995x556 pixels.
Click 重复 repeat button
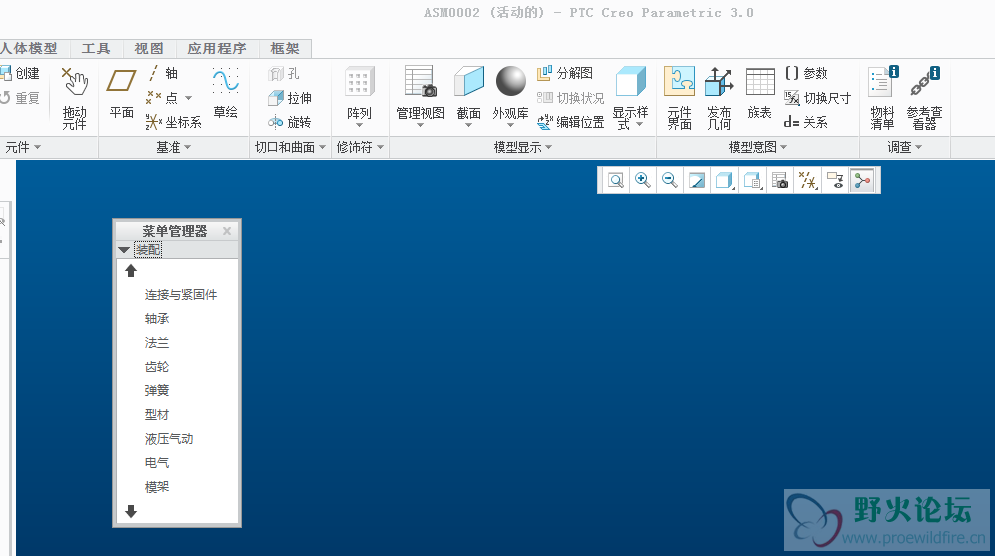tap(20, 98)
